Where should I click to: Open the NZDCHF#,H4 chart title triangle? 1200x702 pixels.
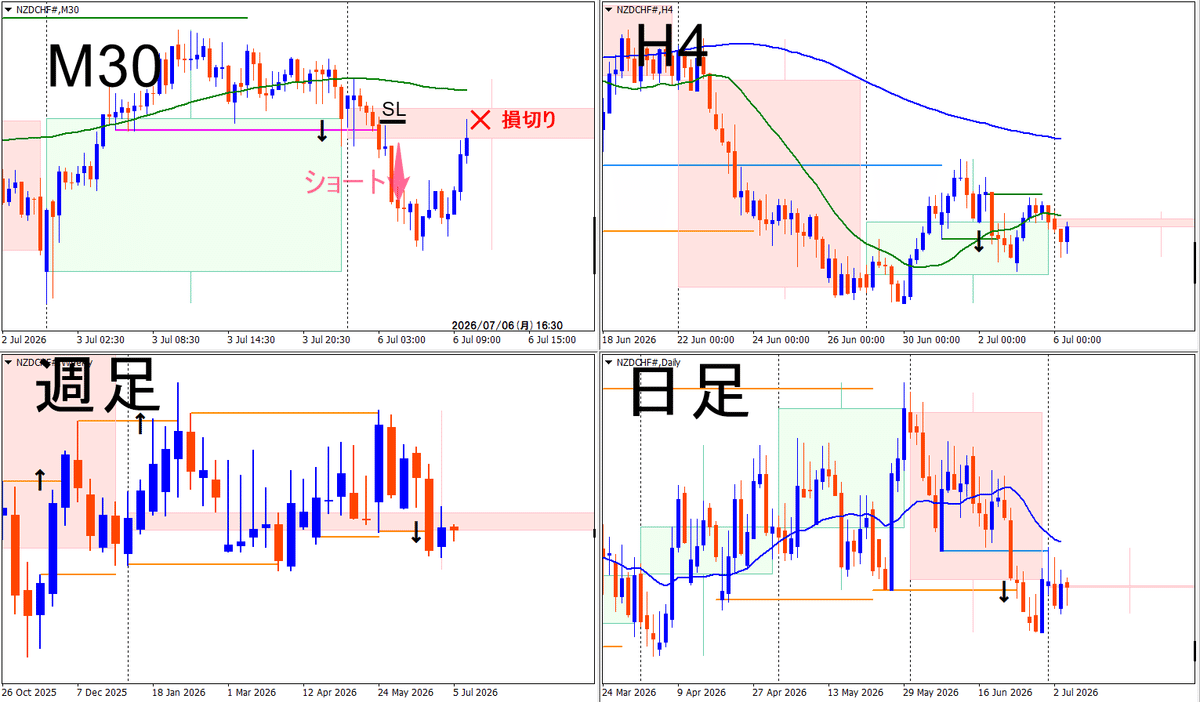point(609,9)
